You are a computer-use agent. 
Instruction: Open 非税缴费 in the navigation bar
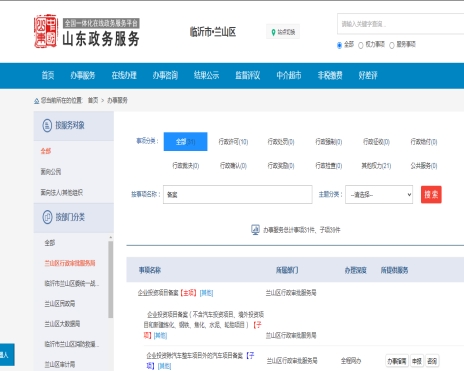click(330, 75)
